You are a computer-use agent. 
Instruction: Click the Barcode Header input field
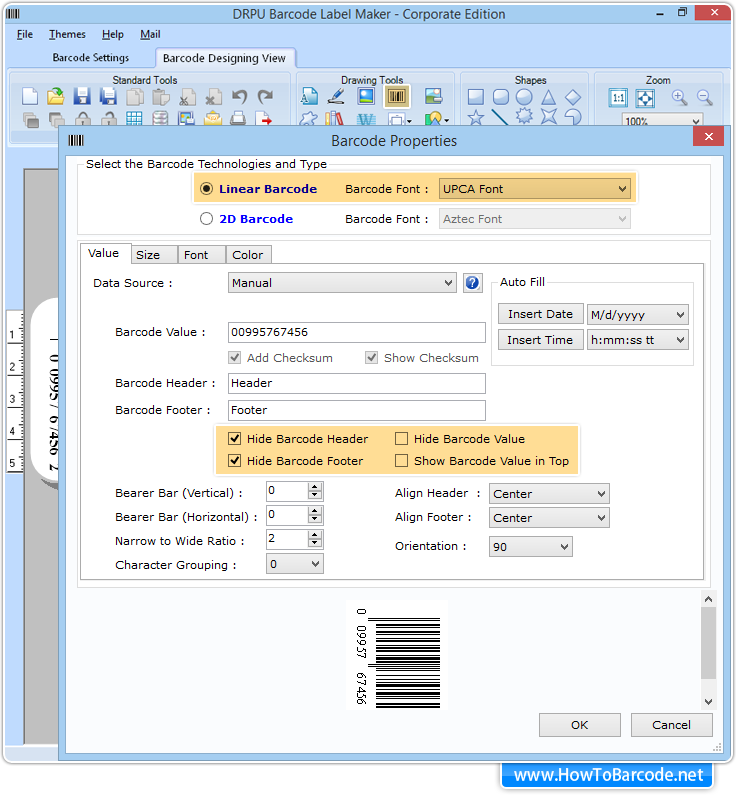click(356, 383)
